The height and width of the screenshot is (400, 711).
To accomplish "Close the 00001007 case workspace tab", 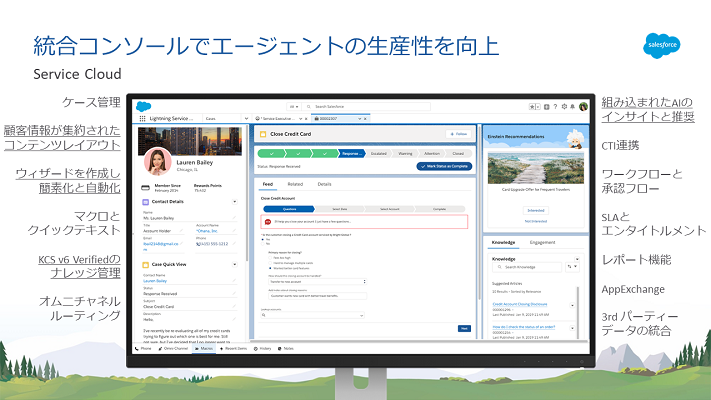I will [365, 119].
